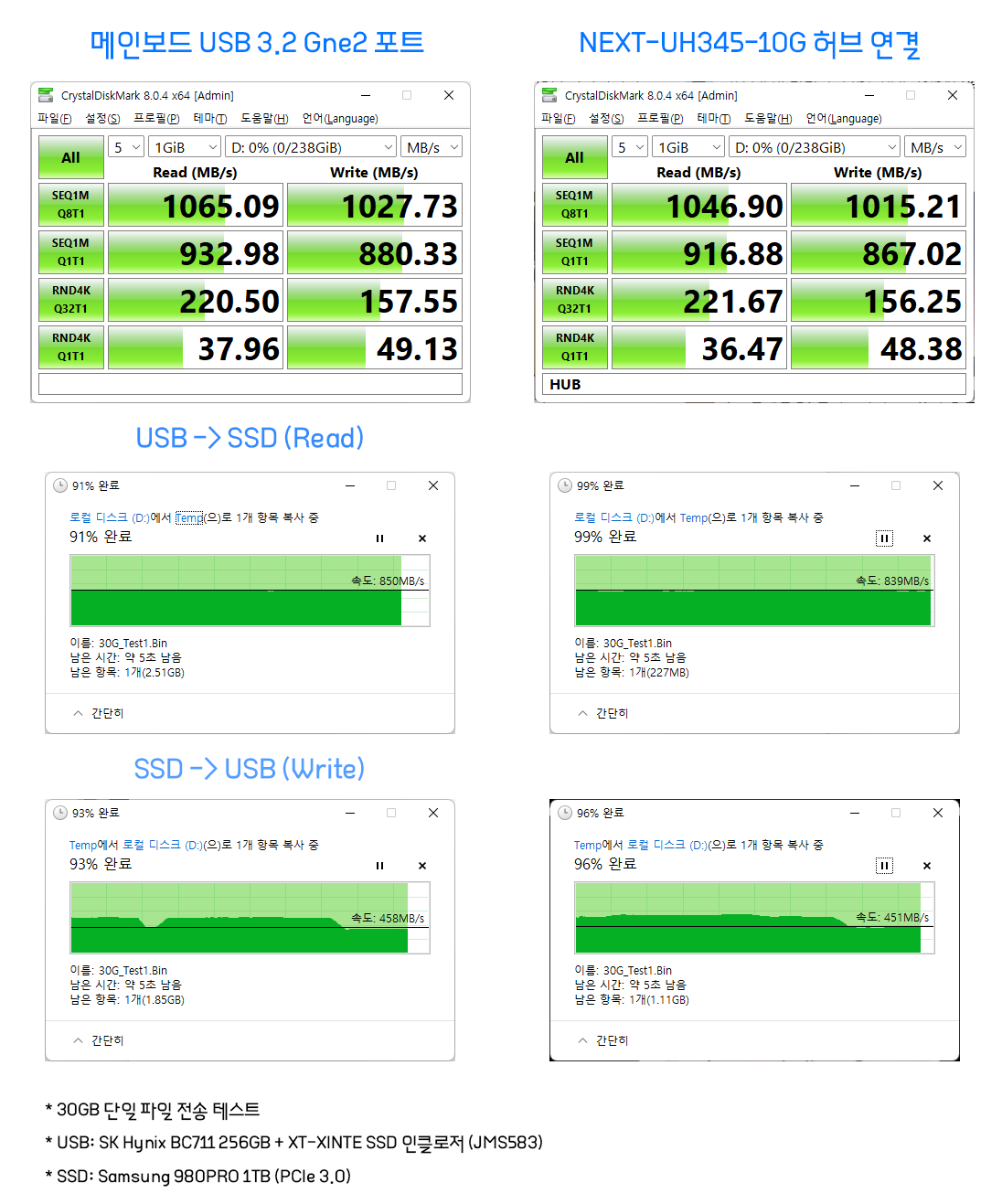
Task: Click the 839MB/s speed graph progress area
Action: [754, 591]
